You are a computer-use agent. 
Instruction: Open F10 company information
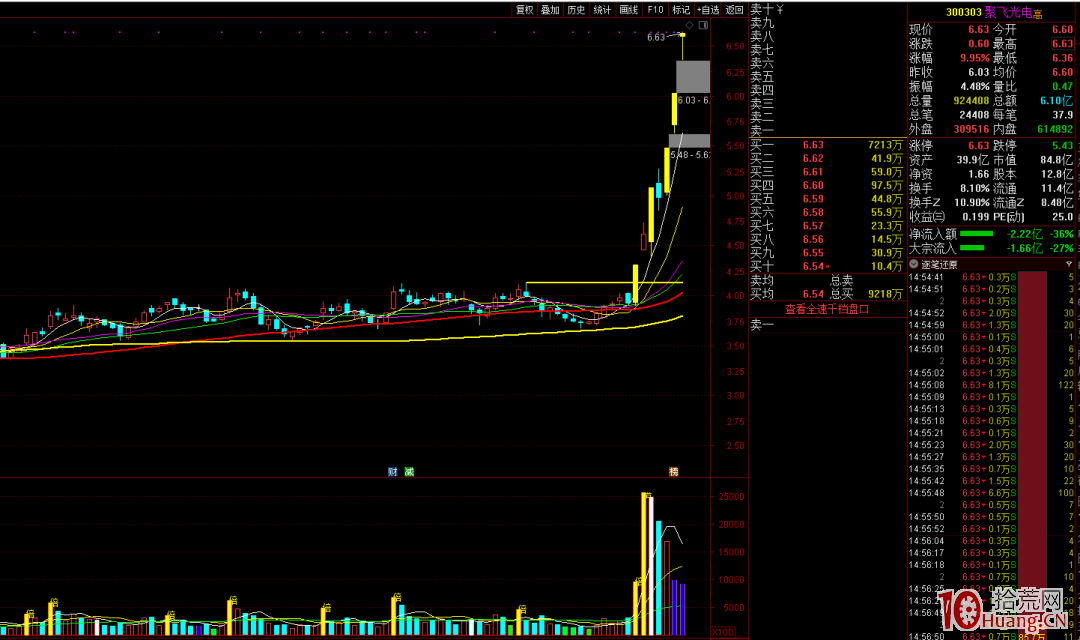tap(655, 10)
